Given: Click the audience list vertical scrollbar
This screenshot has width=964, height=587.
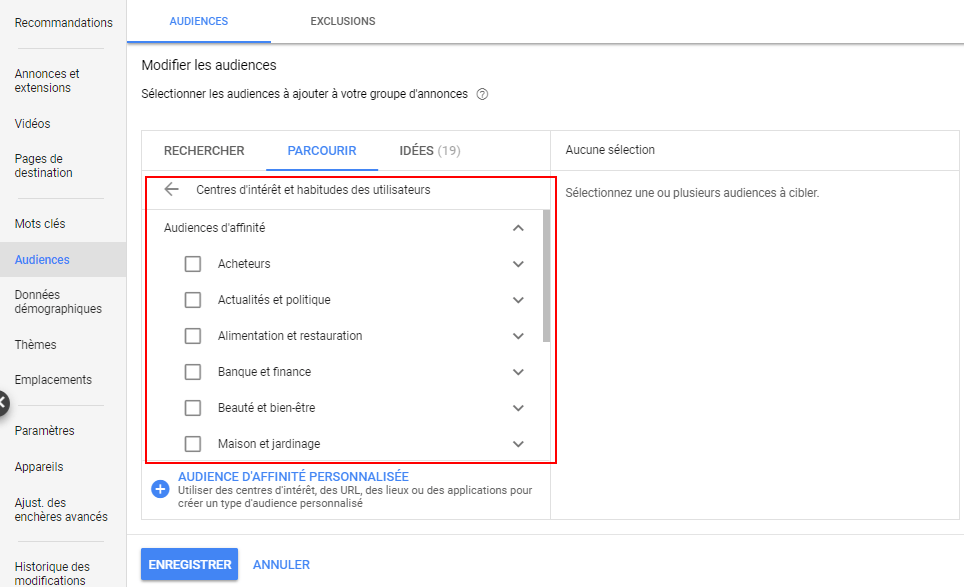Looking at the screenshot, I should (x=546, y=276).
